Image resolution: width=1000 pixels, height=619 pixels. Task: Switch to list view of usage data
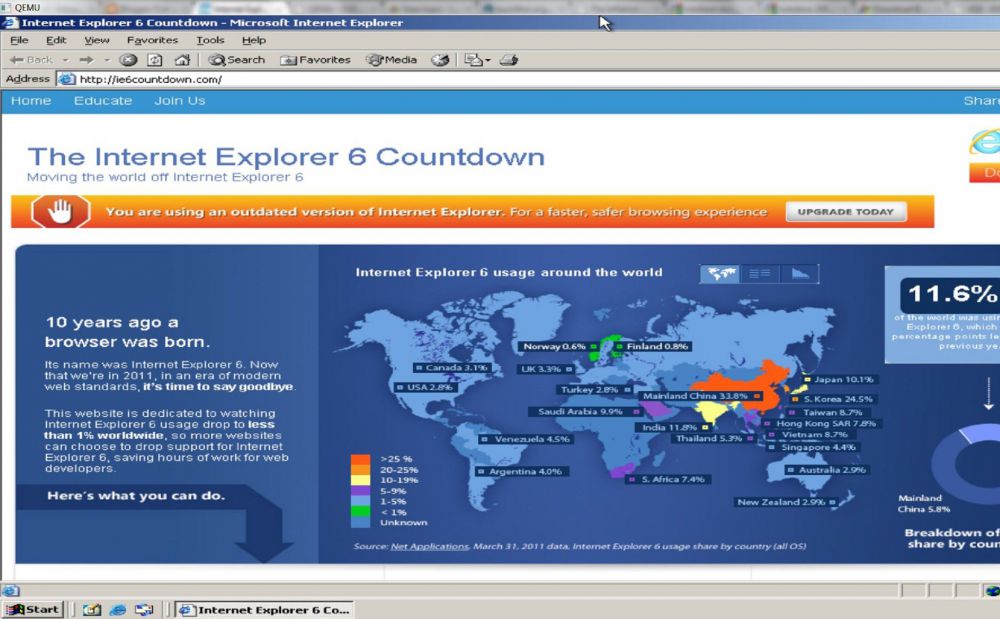(760, 273)
